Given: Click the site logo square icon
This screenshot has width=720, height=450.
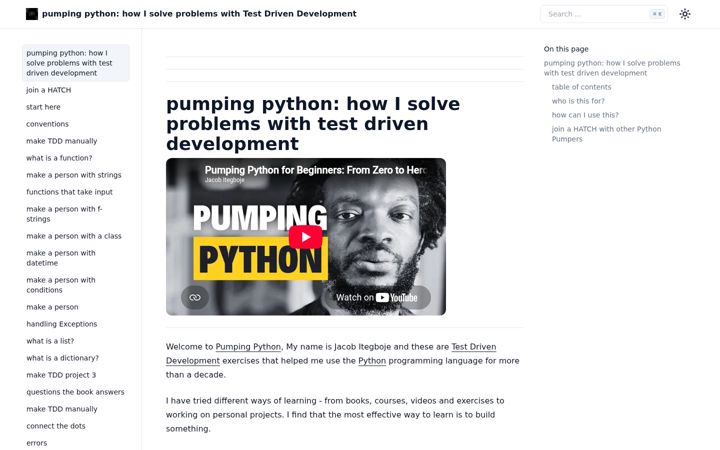Looking at the screenshot, I should (x=32, y=14).
